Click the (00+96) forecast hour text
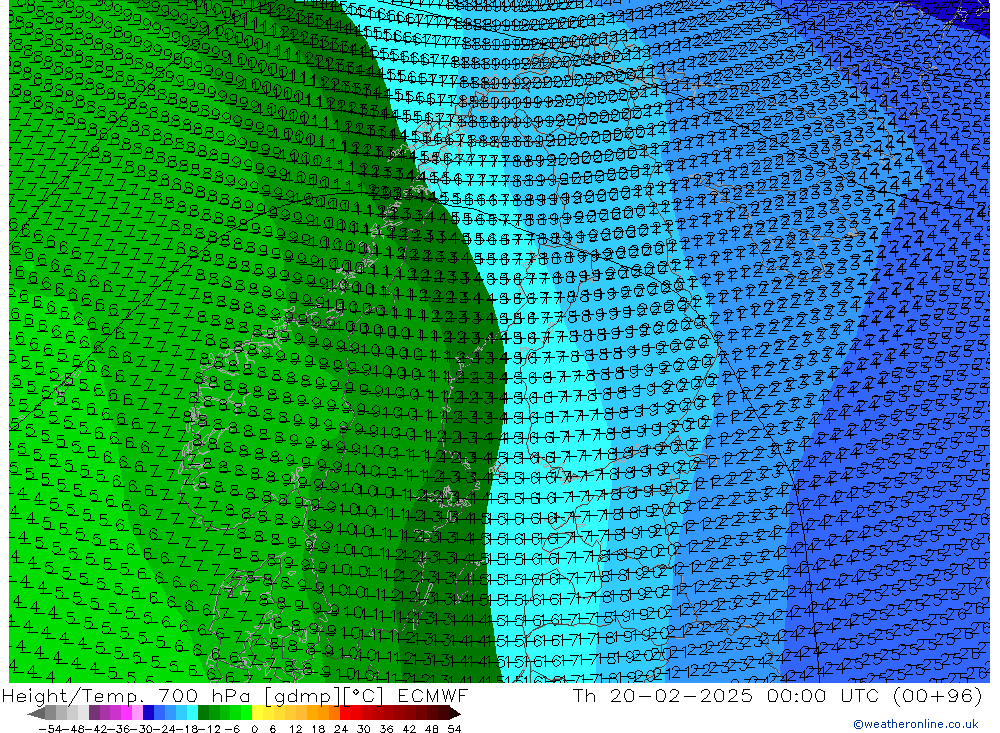The width and height of the screenshot is (1000, 733). click(938, 695)
